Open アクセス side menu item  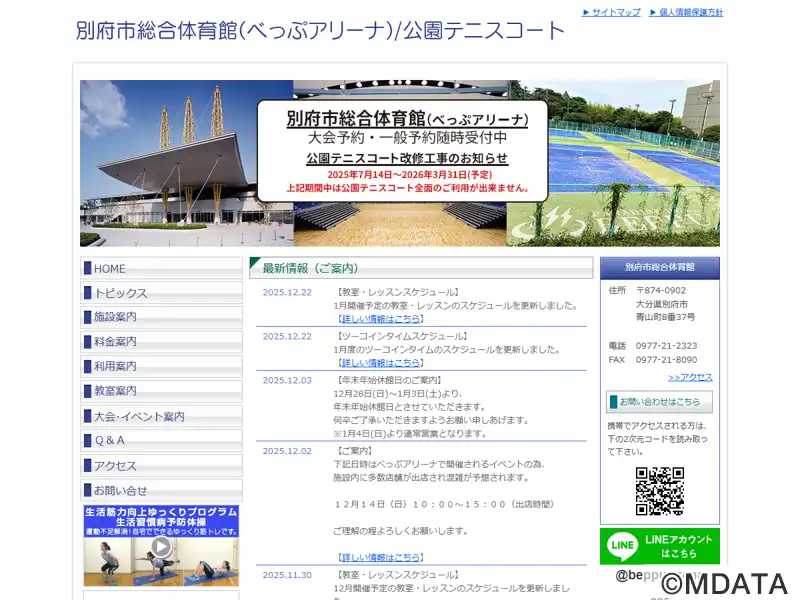(x=161, y=465)
